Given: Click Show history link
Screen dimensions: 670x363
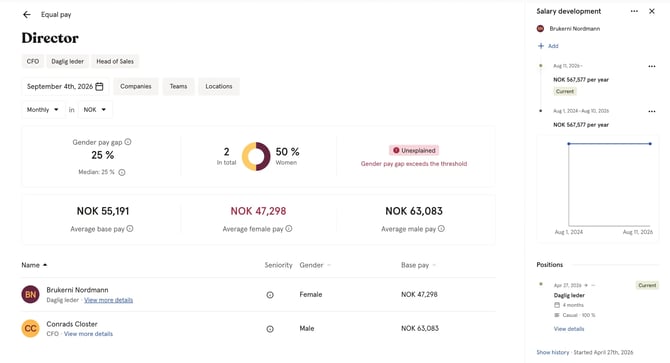Looking at the screenshot, I should [x=553, y=352].
